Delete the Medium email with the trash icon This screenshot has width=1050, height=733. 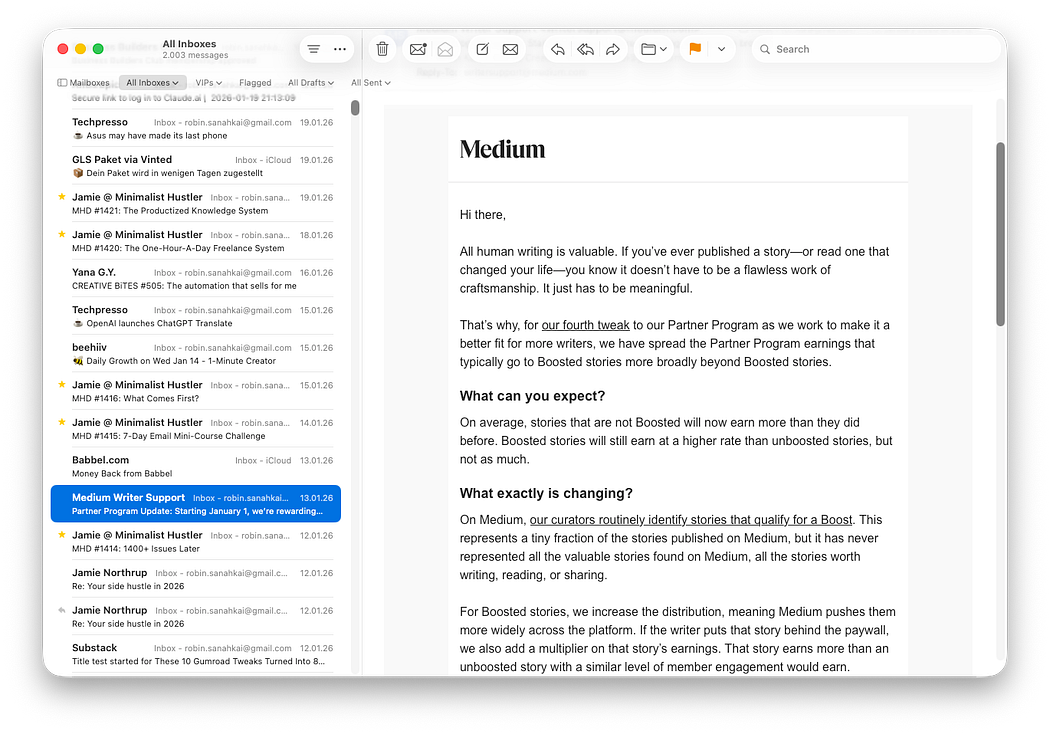coord(381,48)
